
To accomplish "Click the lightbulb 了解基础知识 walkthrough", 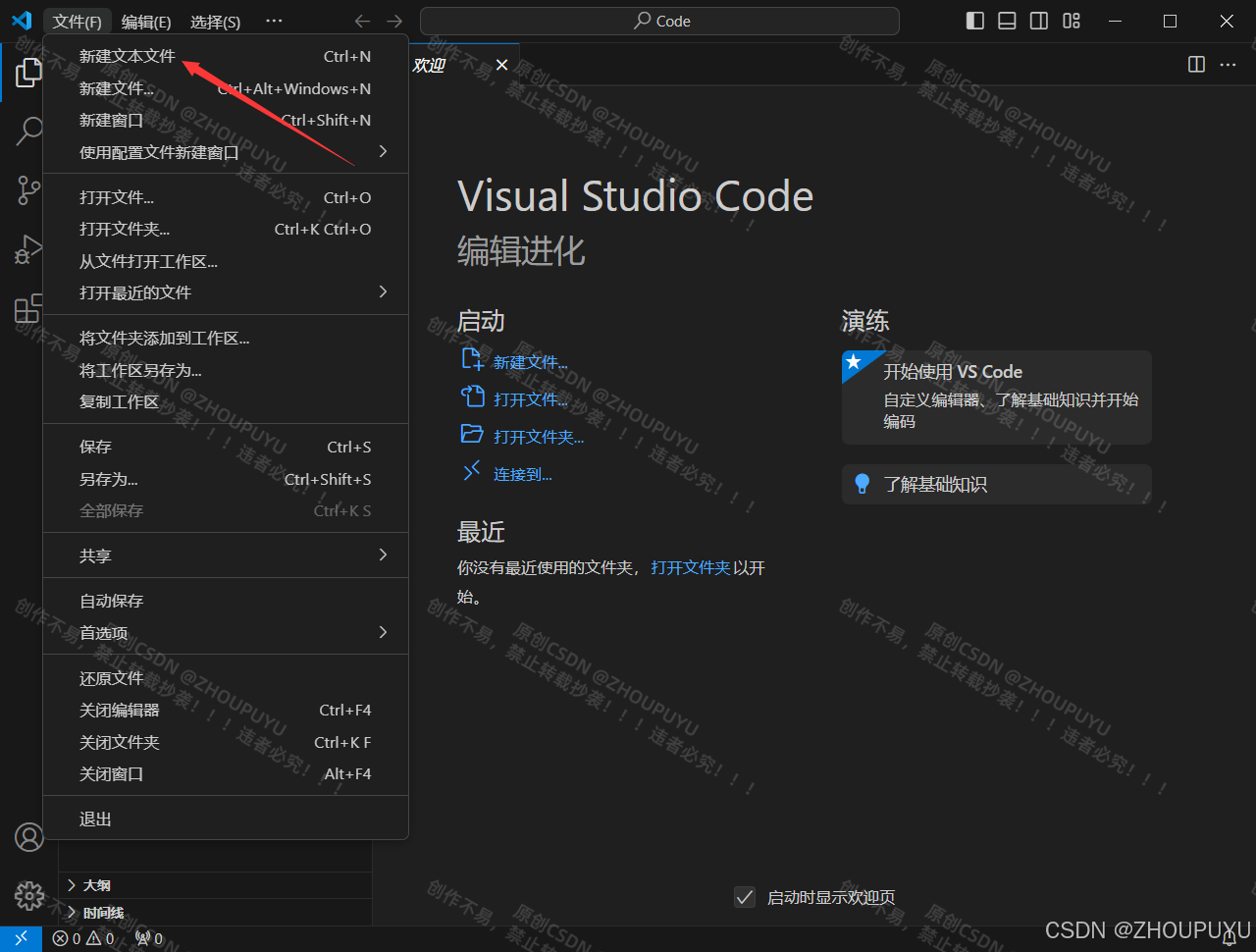I will pos(996,484).
